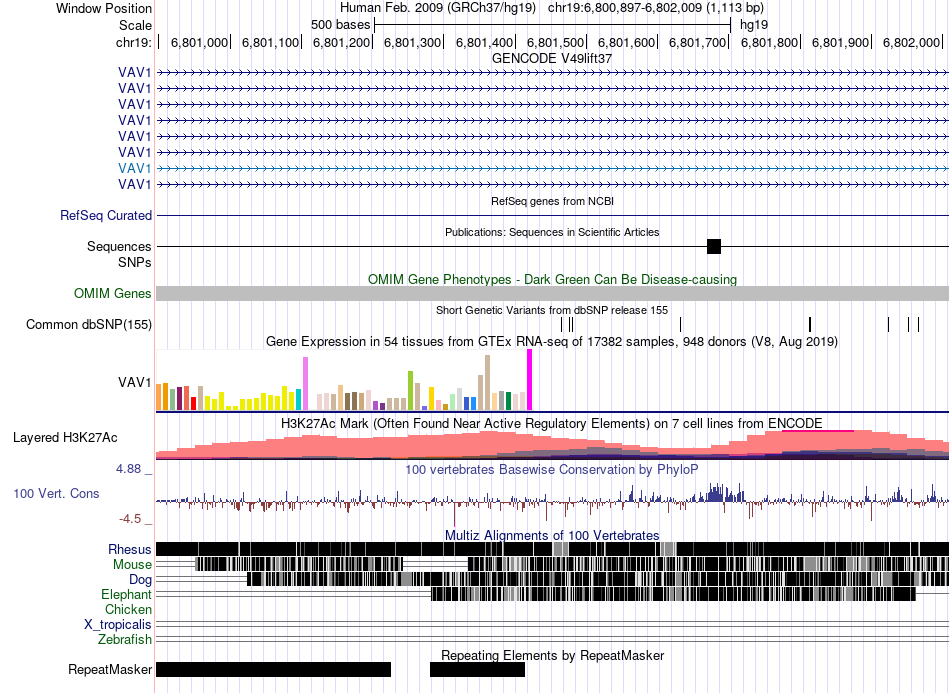Viewport: 950px width, 693px height.
Task: Click 'Multiz Alignments of 100 Vertebrates' title
Action: 552,536
